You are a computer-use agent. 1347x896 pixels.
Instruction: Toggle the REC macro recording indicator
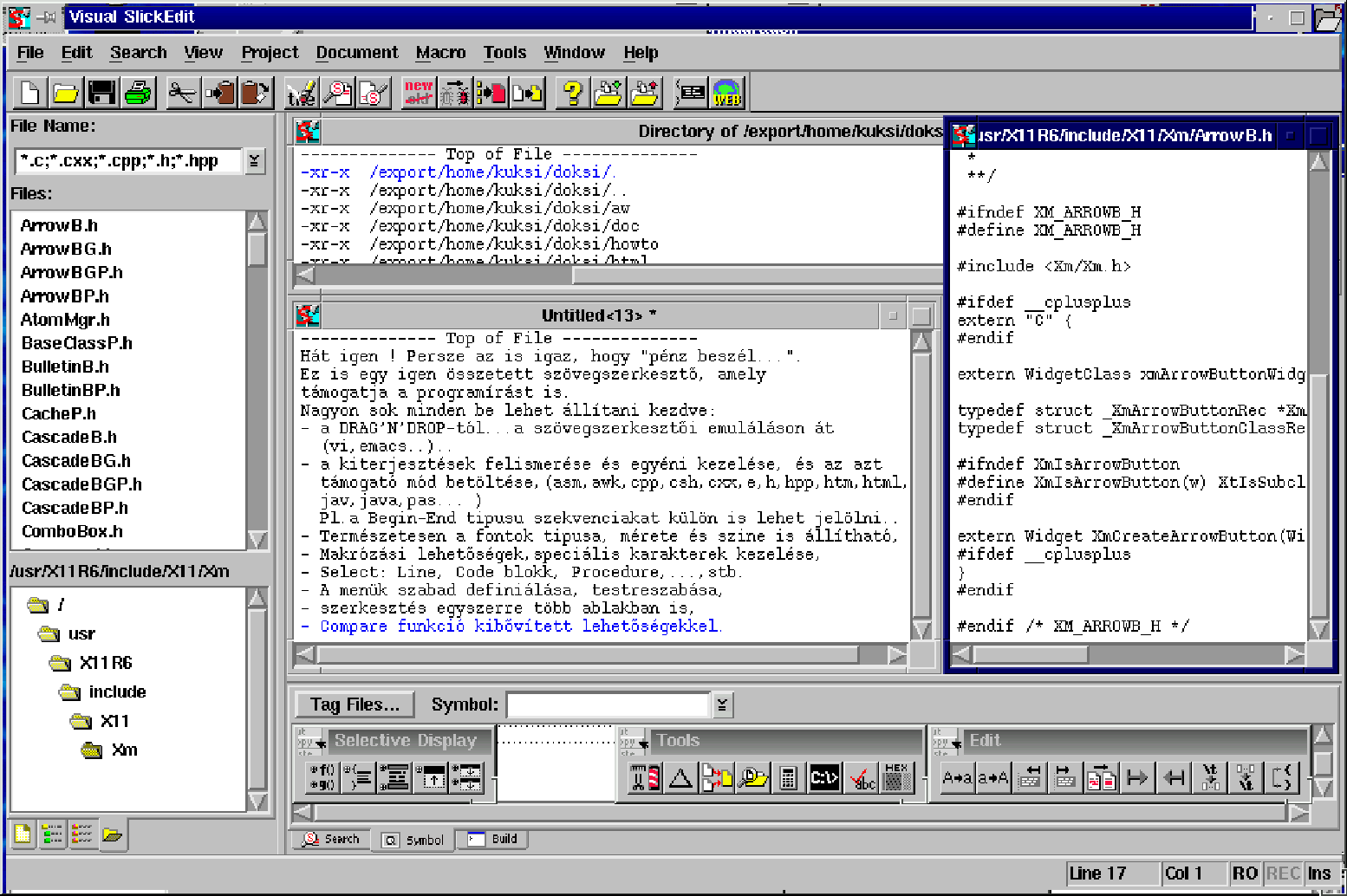(x=1283, y=873)
